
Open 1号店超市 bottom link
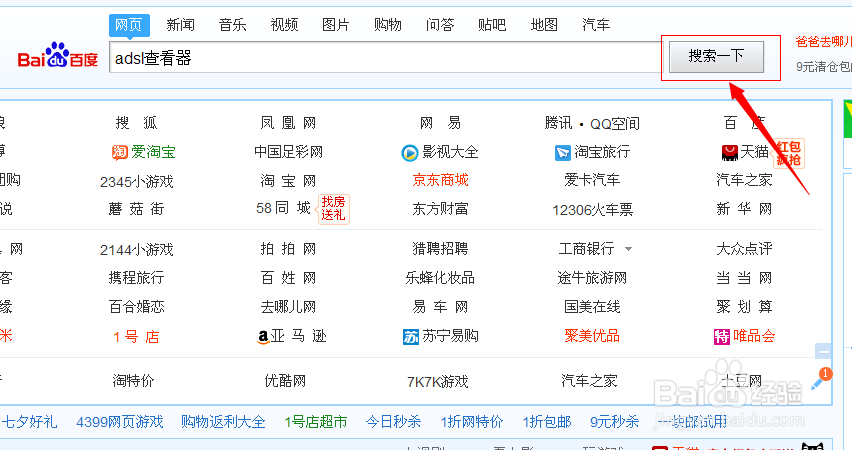[x=316, y=422]
